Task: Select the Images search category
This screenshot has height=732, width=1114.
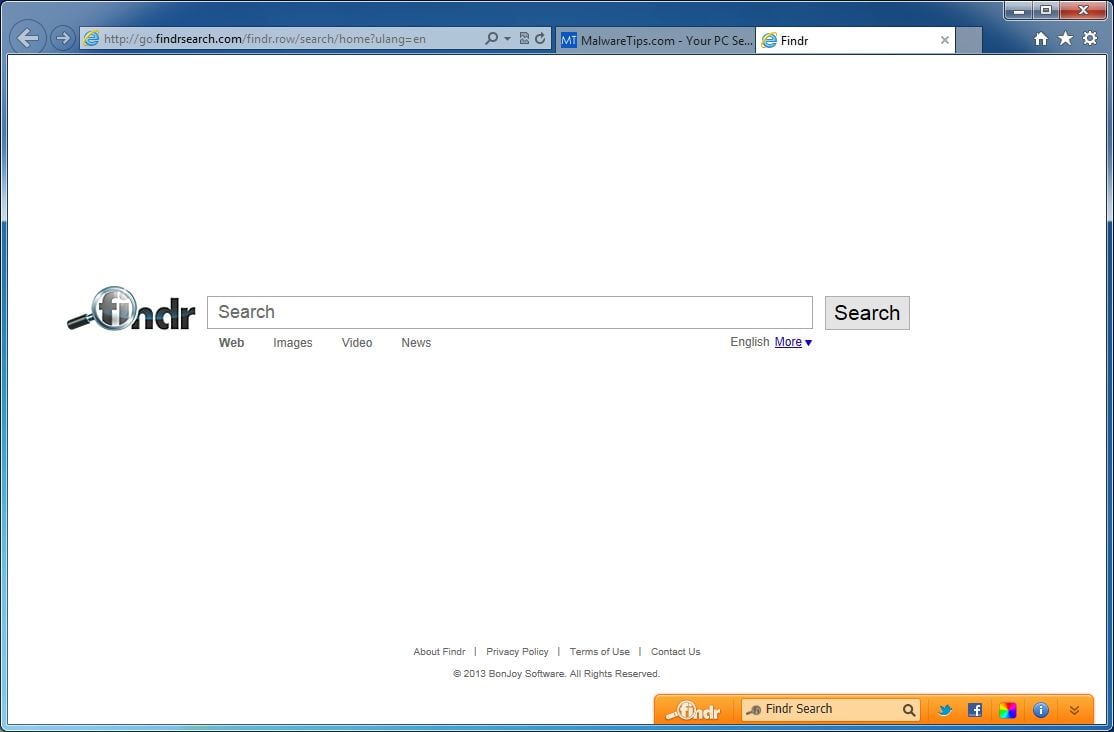Action: (293, 343)
